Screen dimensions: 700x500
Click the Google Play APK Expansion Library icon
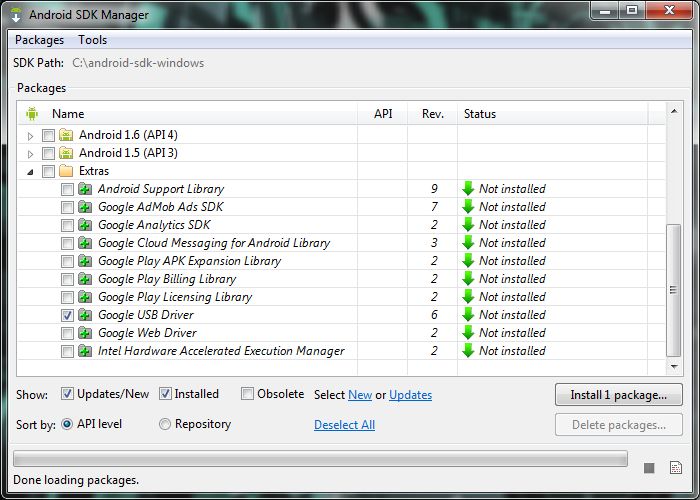click(x=85, y=261)
